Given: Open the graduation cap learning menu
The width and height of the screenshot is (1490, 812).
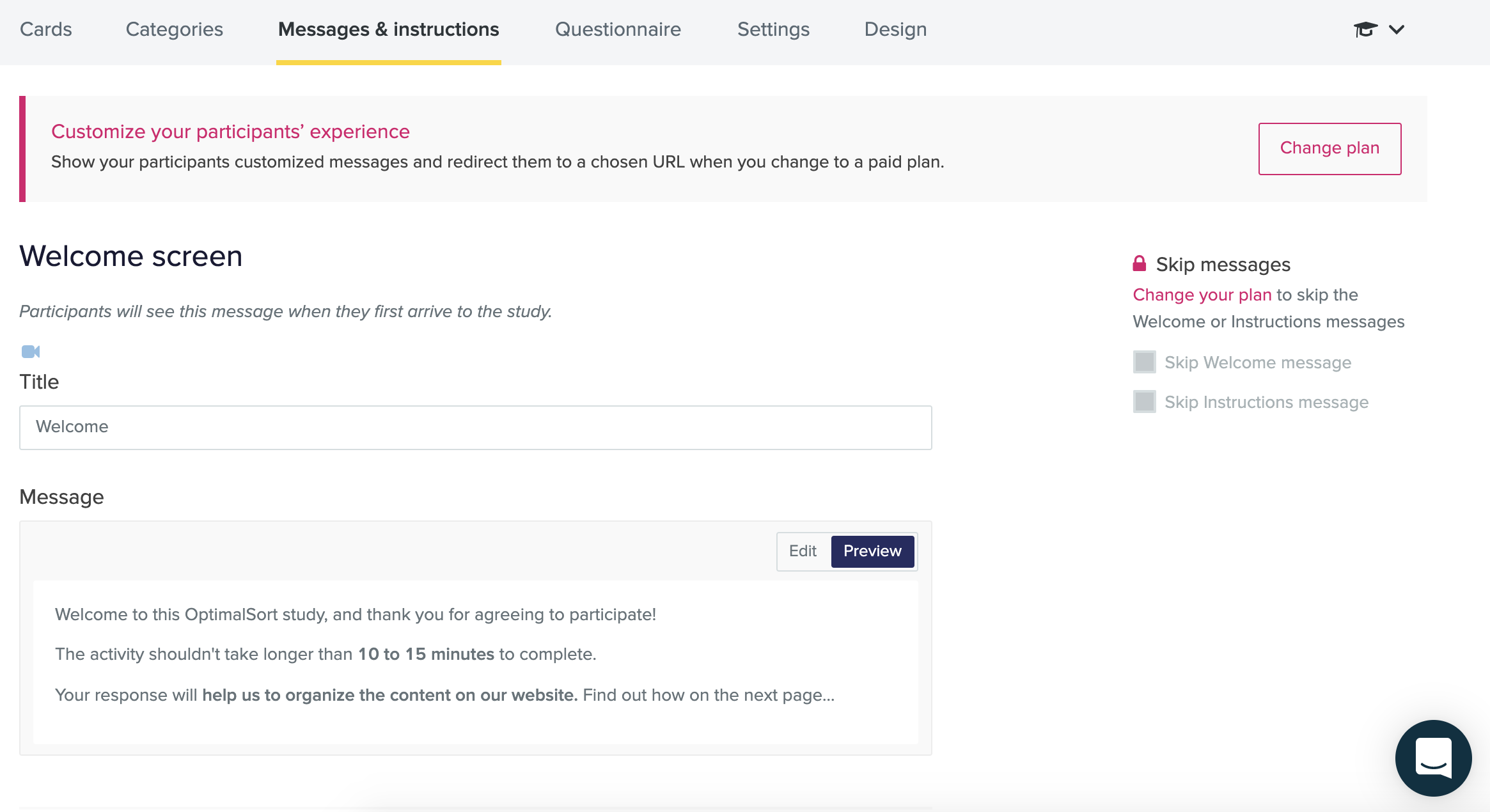Looking at the screenshot, I should click(1365, 29).
